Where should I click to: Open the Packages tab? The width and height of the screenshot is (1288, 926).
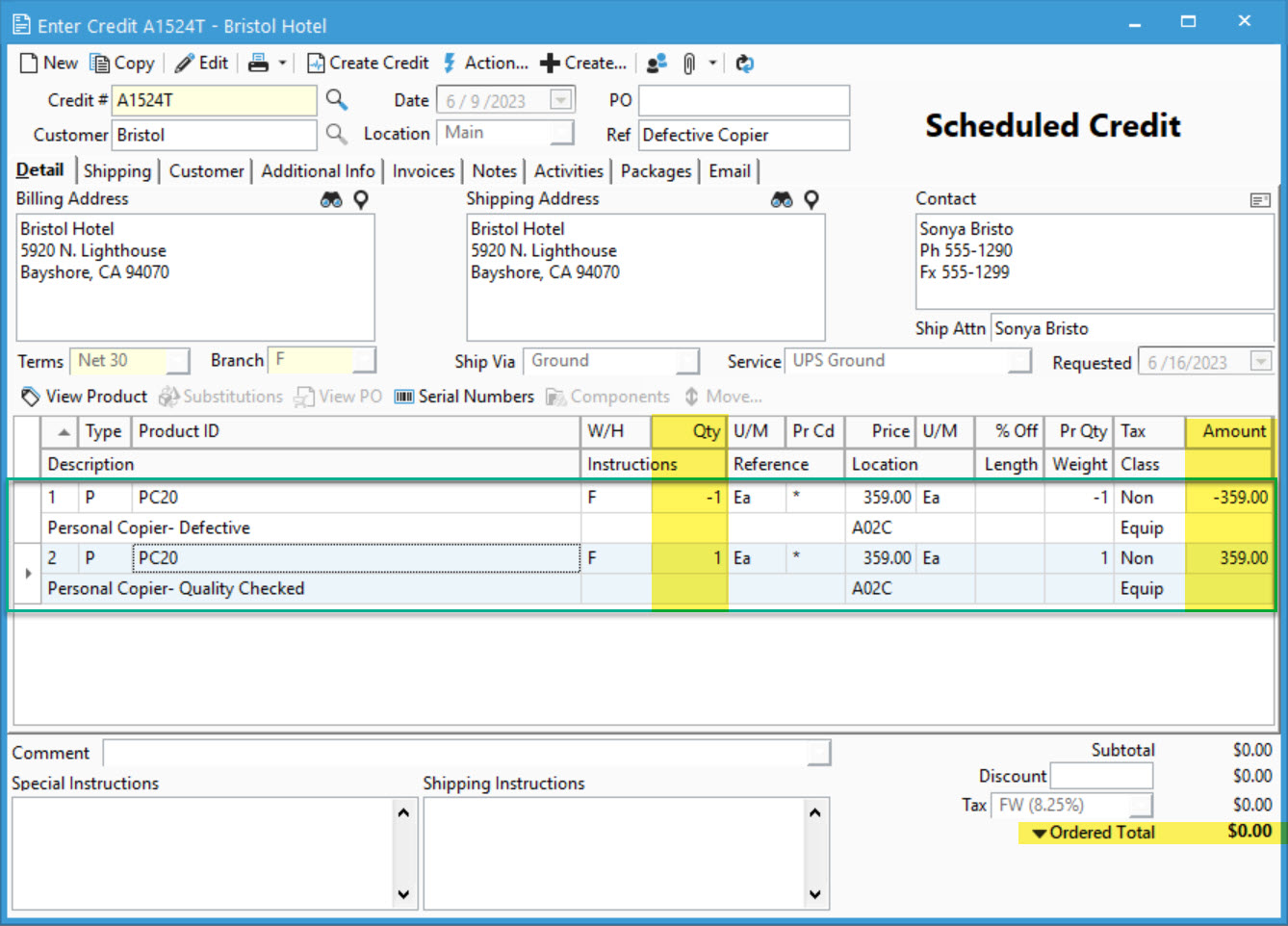coord(656,170)
